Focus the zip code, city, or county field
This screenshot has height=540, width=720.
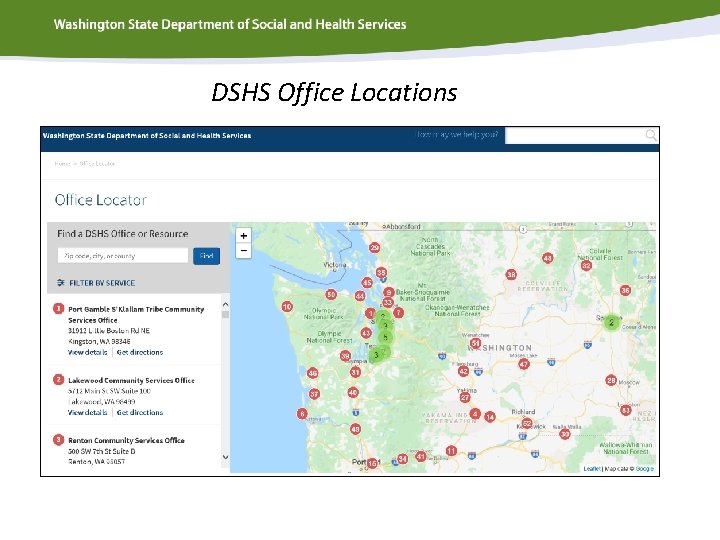pyautogui.click(x=123, y=256)
